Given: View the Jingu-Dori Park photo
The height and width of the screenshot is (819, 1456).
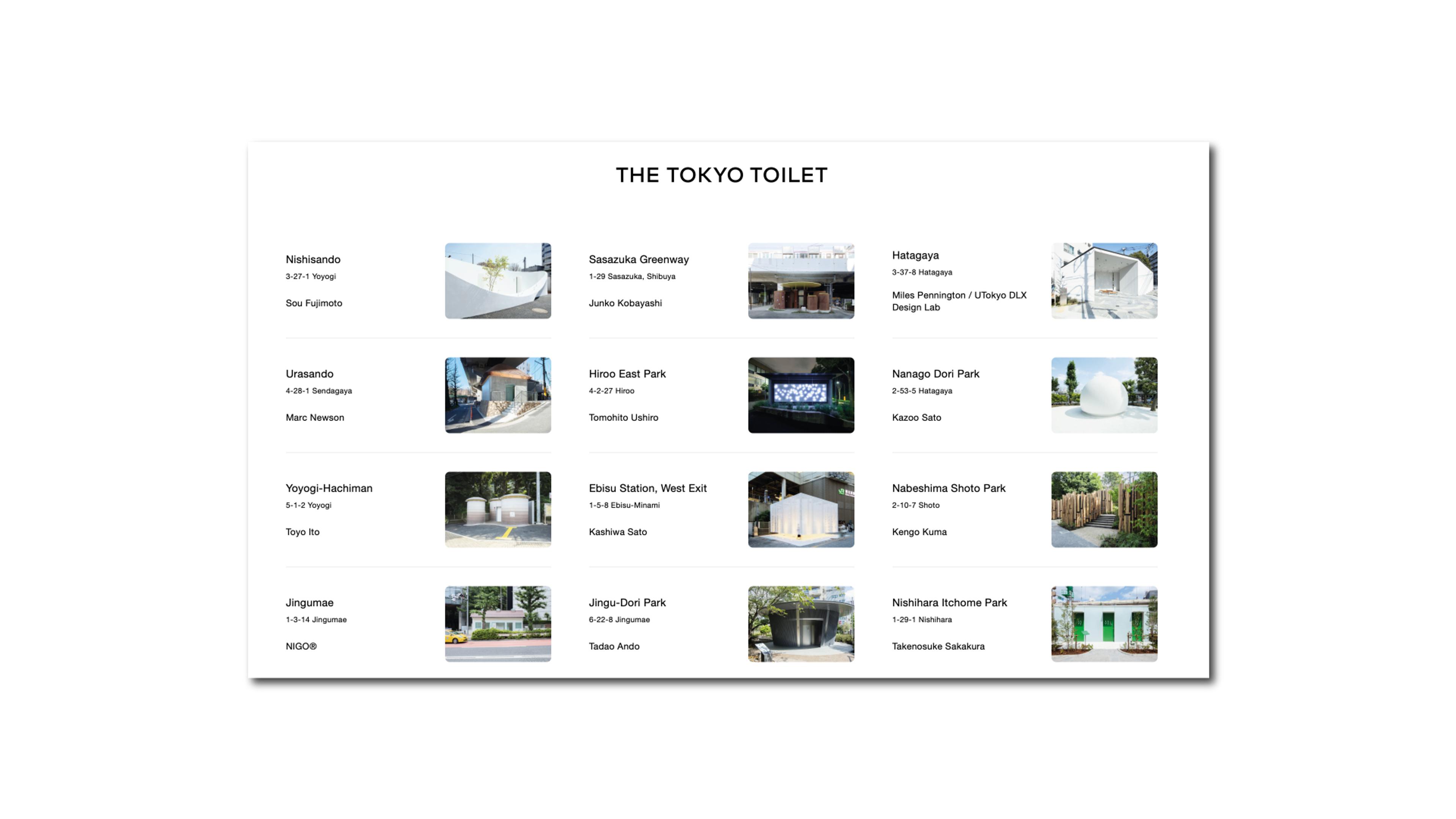Looking at the screenshot, I should click(x=801, y=623).
